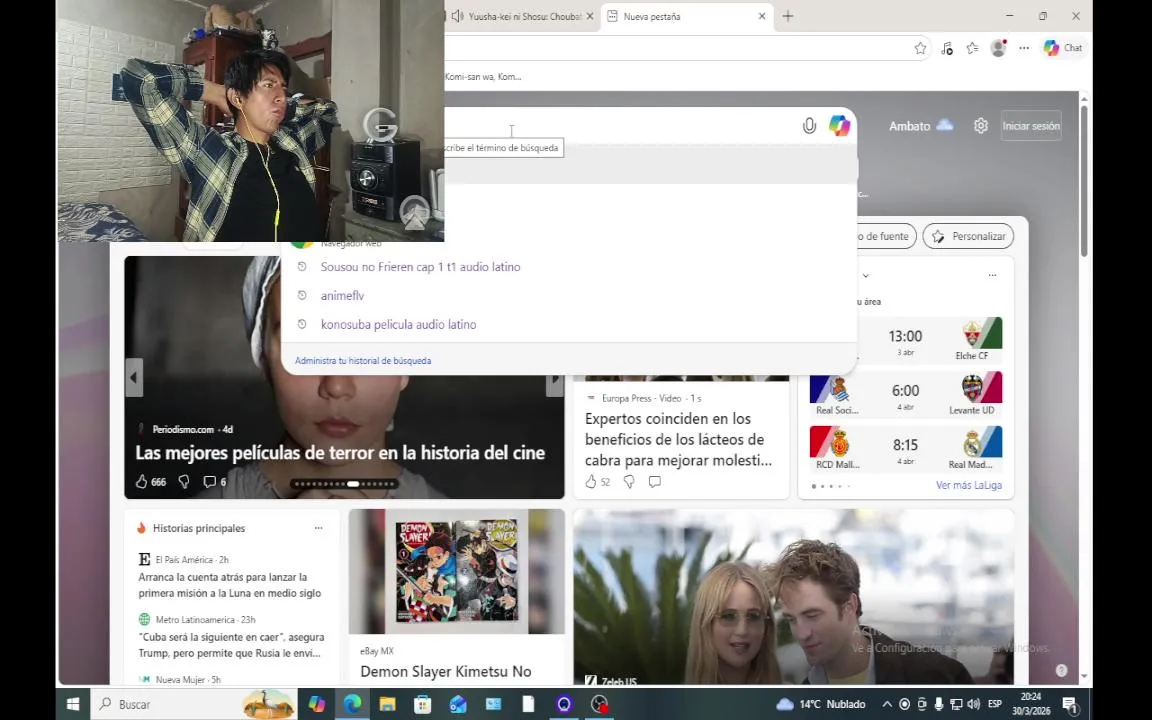Open Microsoft Store from the taskbar
This screenshot has height=720, width=1152.
pos(422,704)
